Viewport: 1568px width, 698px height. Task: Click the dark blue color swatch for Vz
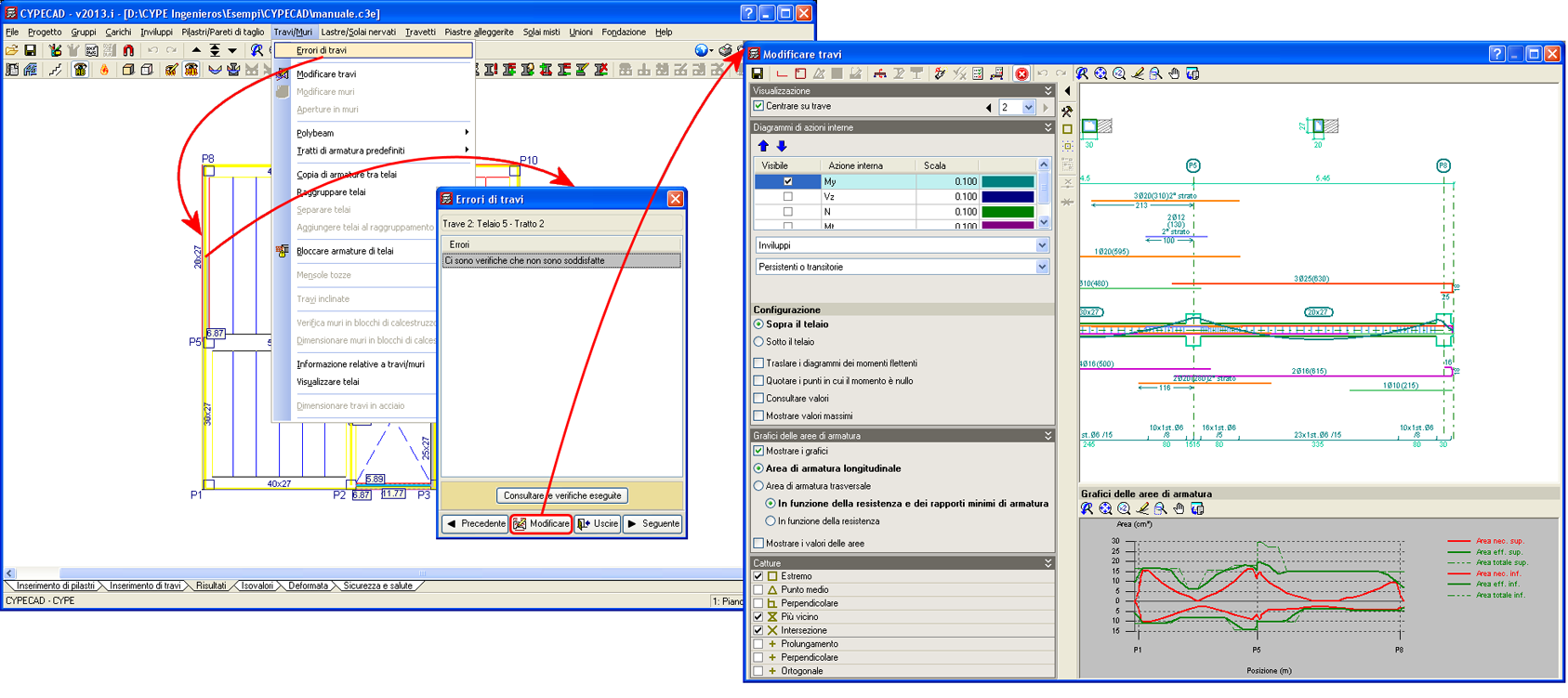pyautogui.click(x=1008, y=196)
